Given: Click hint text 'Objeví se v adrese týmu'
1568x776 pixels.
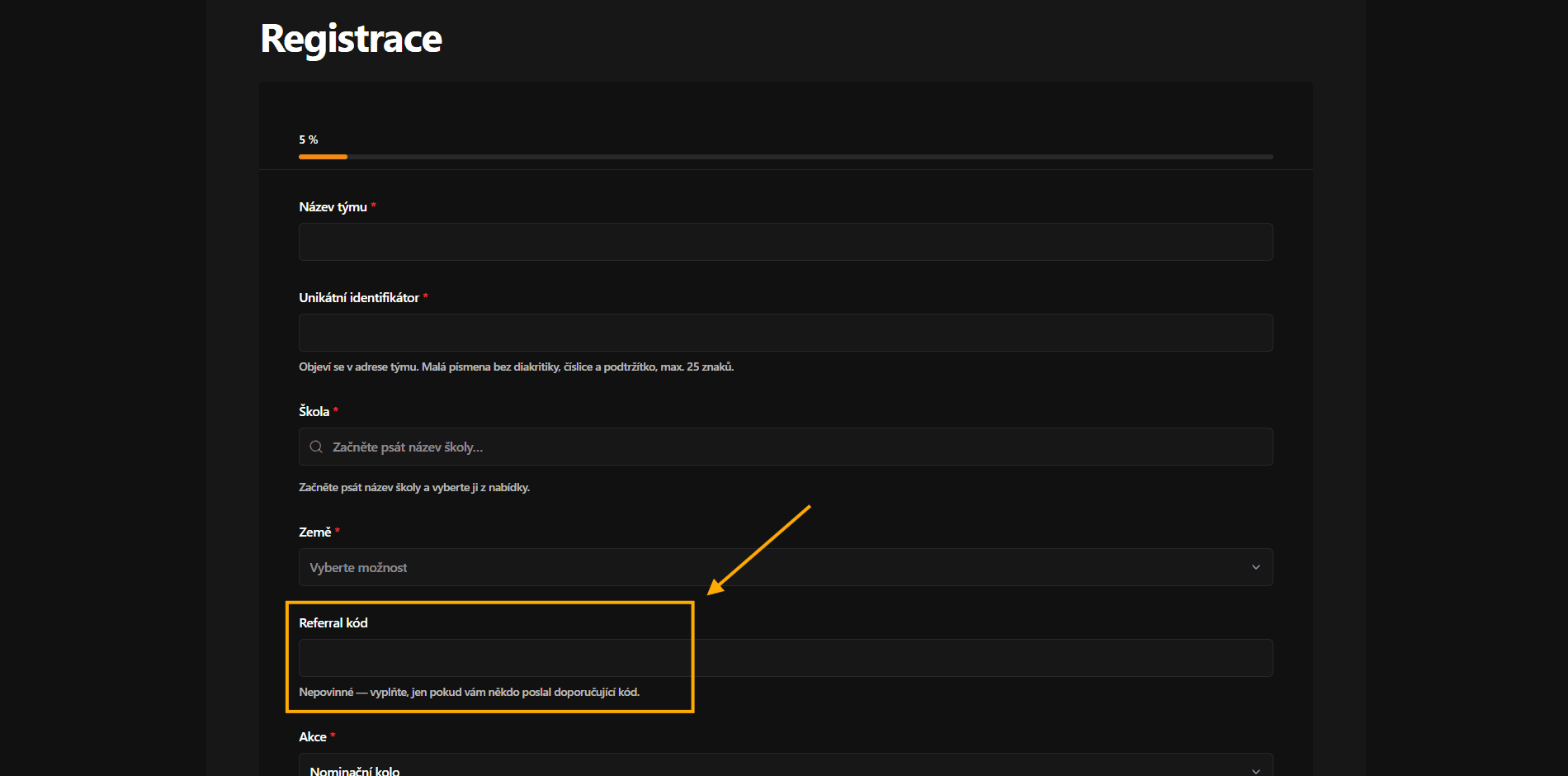Looking at the screenshot, I should [x=516, y=367].
